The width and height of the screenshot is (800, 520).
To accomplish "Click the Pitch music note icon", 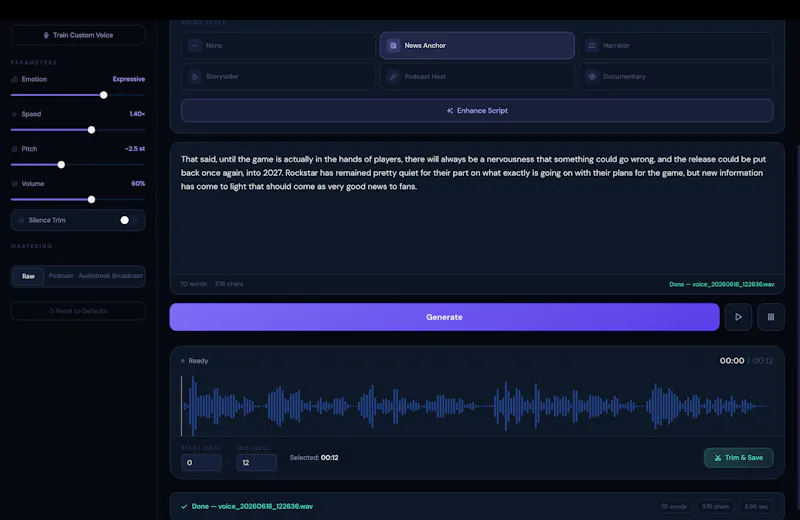I will (x=14, y=148).
